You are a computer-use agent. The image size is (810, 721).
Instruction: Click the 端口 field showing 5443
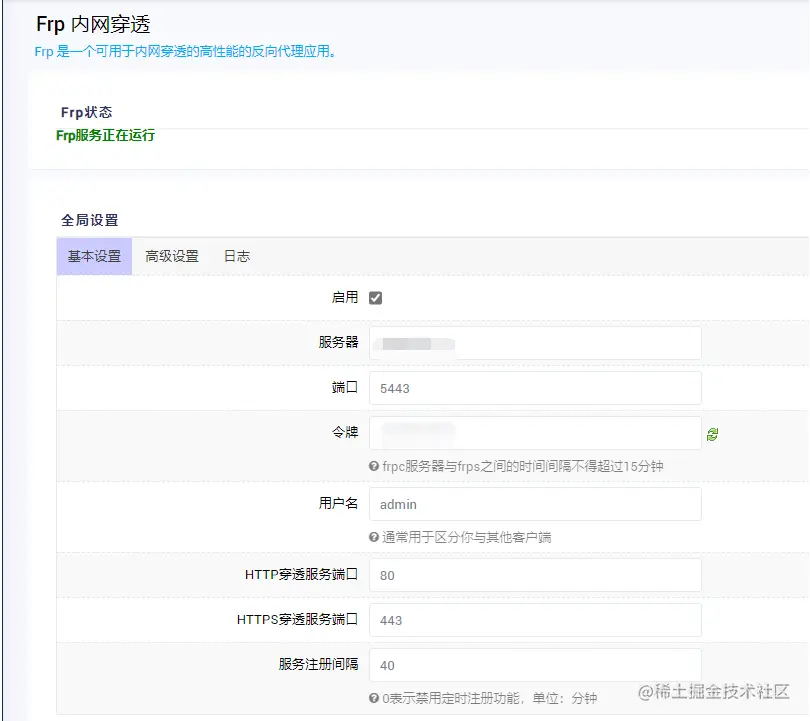pyautogui.click(x=535, y=388)
